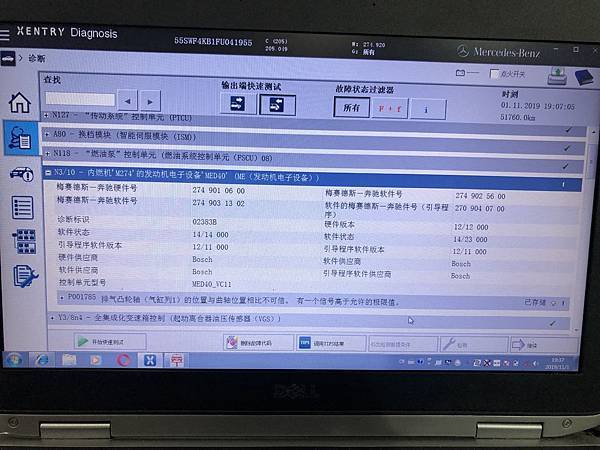Go to the Home sidebar icon
This screenshot has height=450, width=600.
pyautogui.click(x=20, y=103)
